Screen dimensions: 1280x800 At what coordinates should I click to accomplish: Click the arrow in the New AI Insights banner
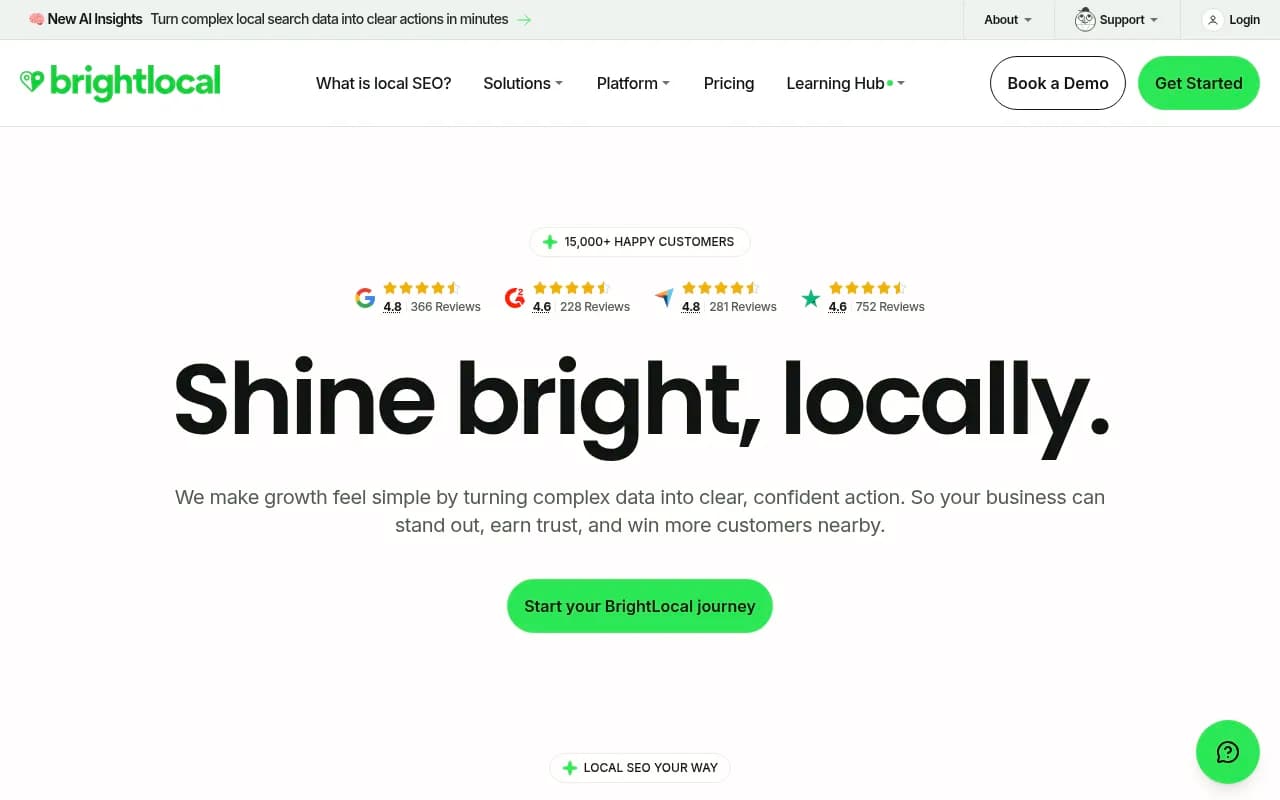(523, 19)
